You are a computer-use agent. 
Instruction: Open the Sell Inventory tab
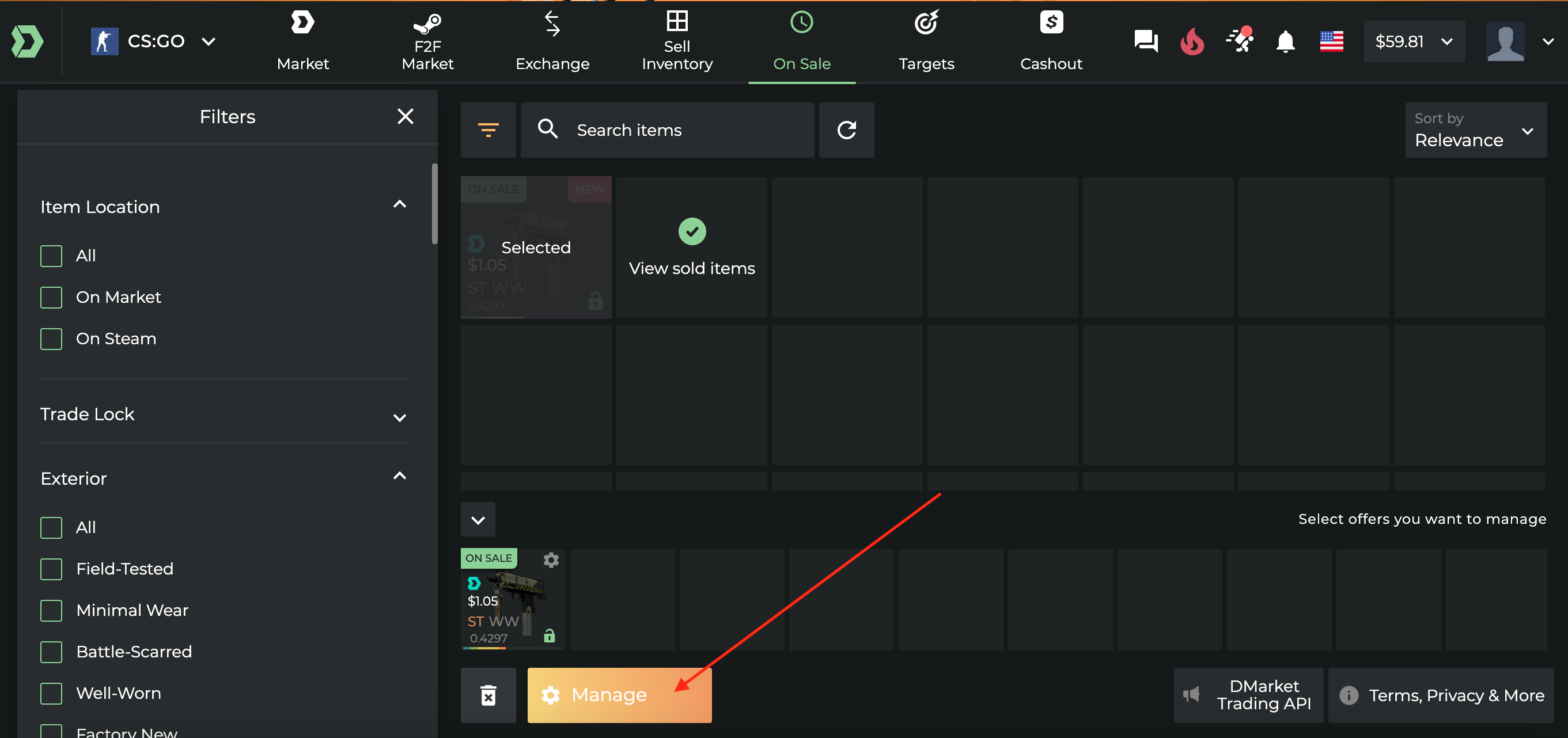click(x=677, y=41)
